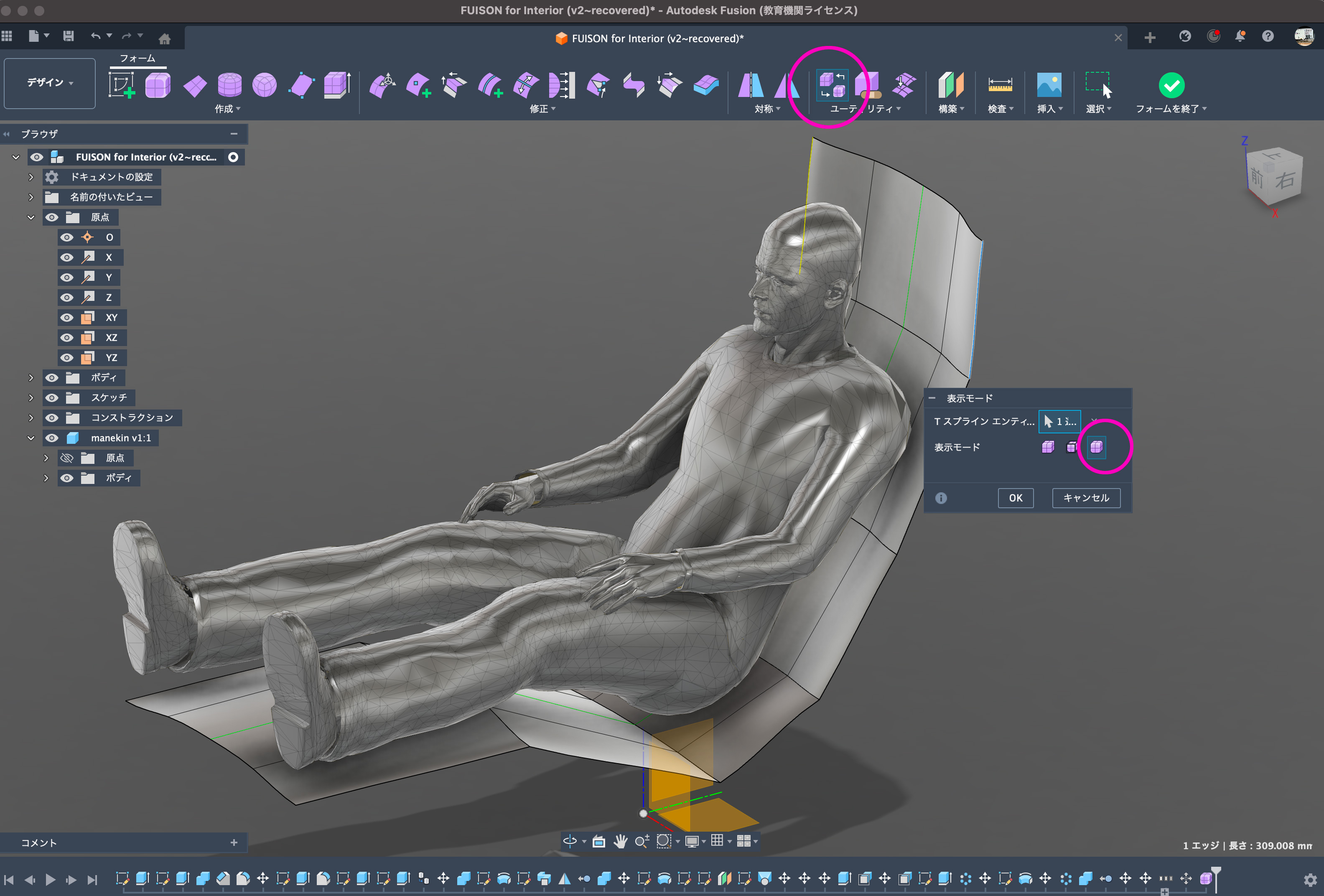Click the Insert image icon
This screenshot has height=896, width=1324.
coord(1049,85)
